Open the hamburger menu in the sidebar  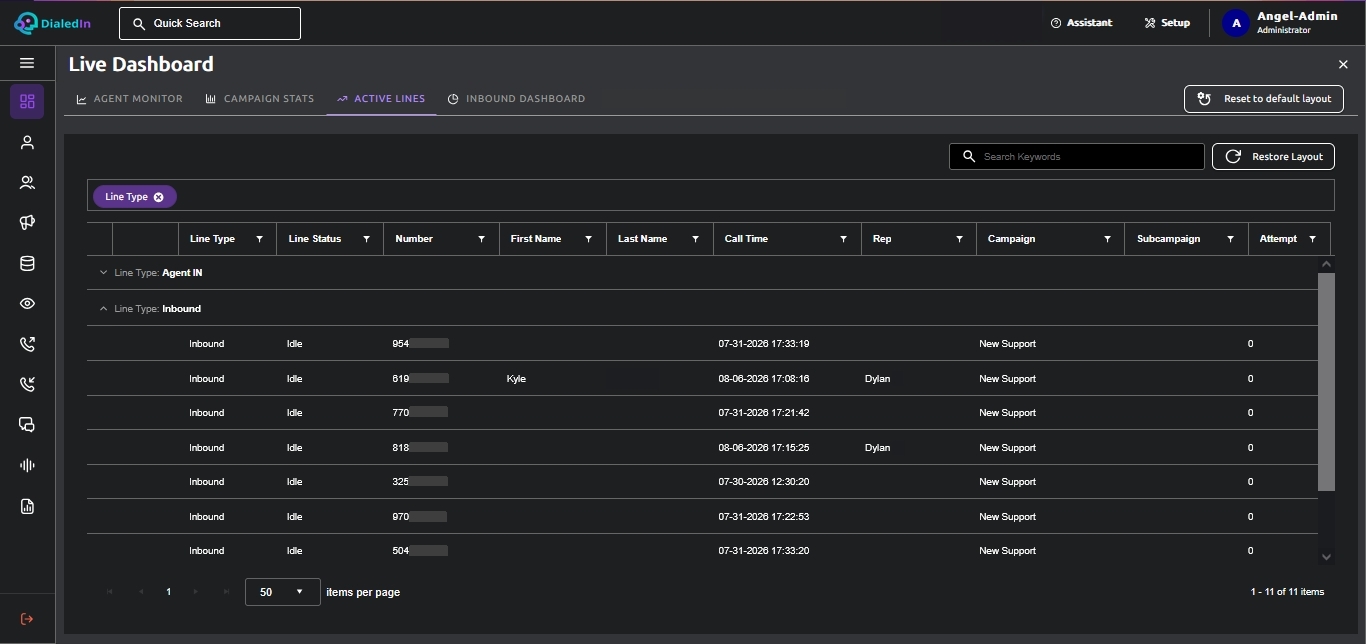tap(27, 63)
